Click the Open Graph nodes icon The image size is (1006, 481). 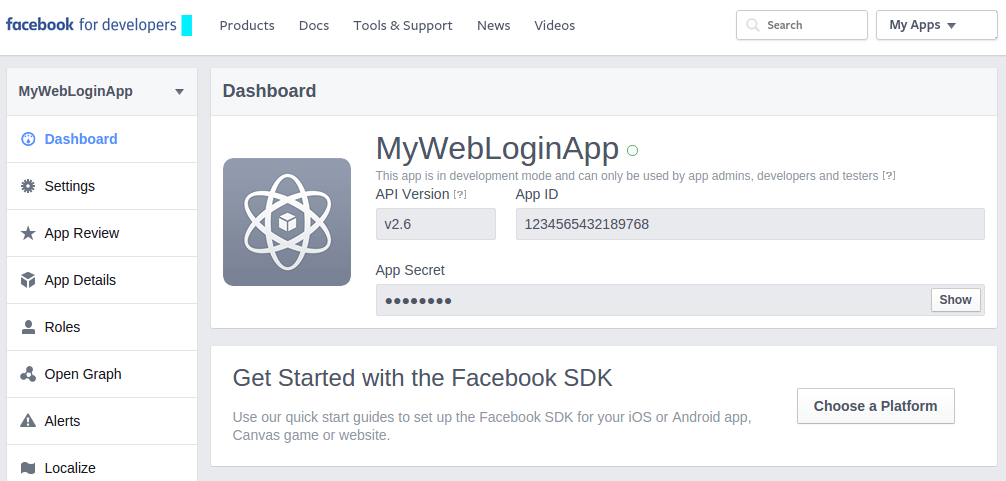(28, 374)
